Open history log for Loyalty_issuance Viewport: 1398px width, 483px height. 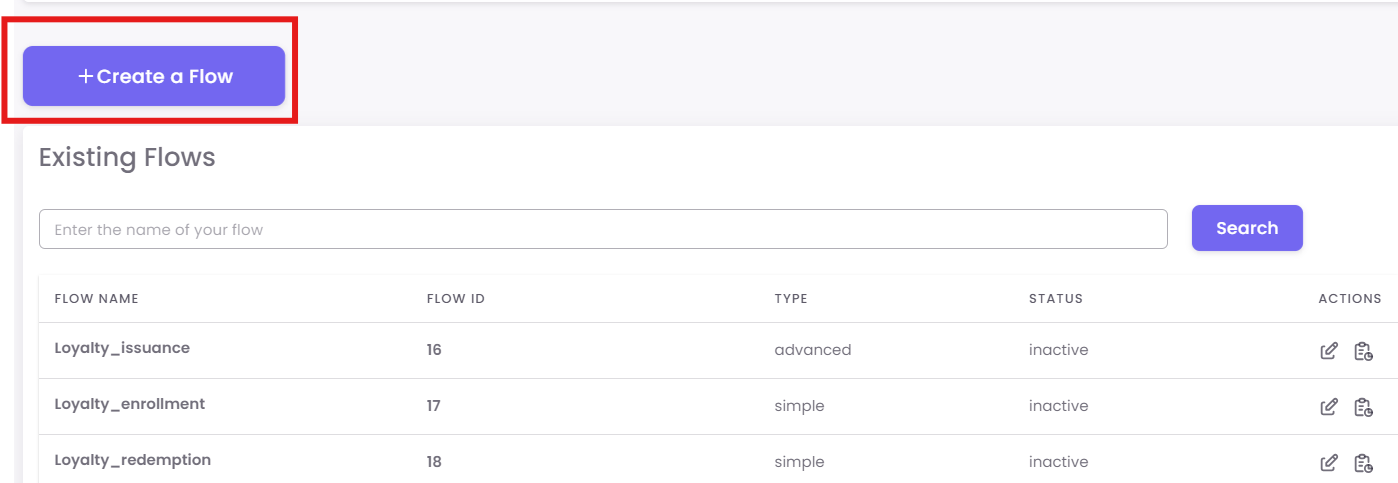pos(1363,351)
